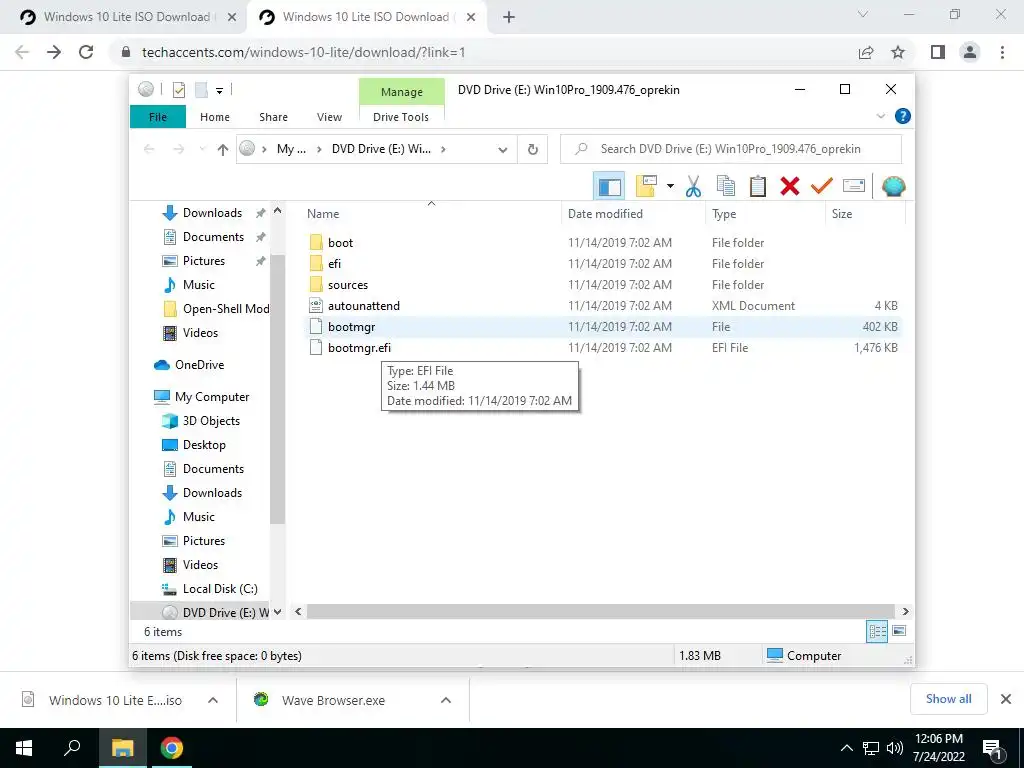Viewport: 1024px width, 768px height.
Task: Open the File menu tab
Action: pyautogui.click(x=157, y=117)
